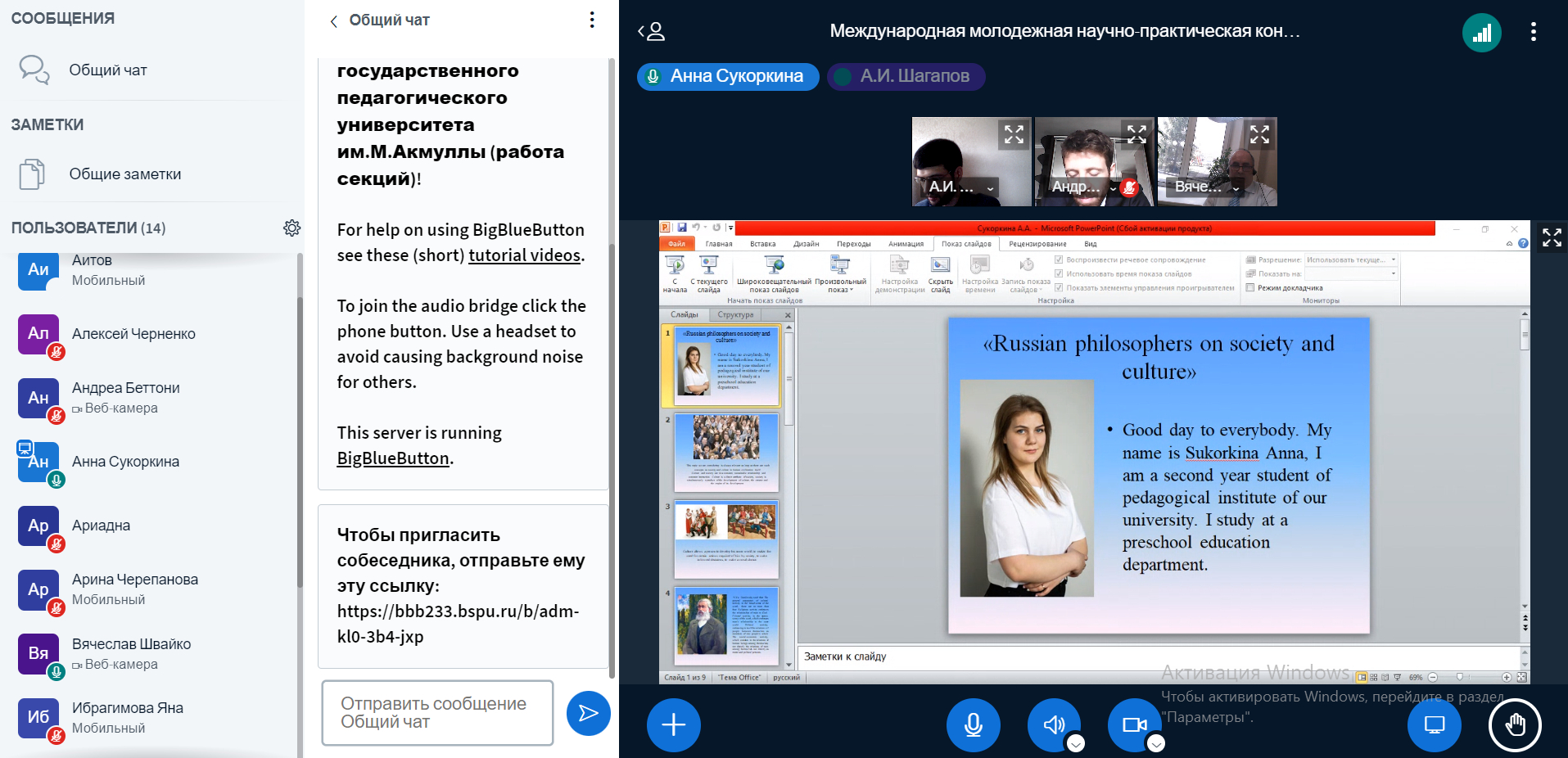Open chat options three-dot menu
This screenshot has width=1568, height=758.
pyautogui.click(x=591, y=20)
